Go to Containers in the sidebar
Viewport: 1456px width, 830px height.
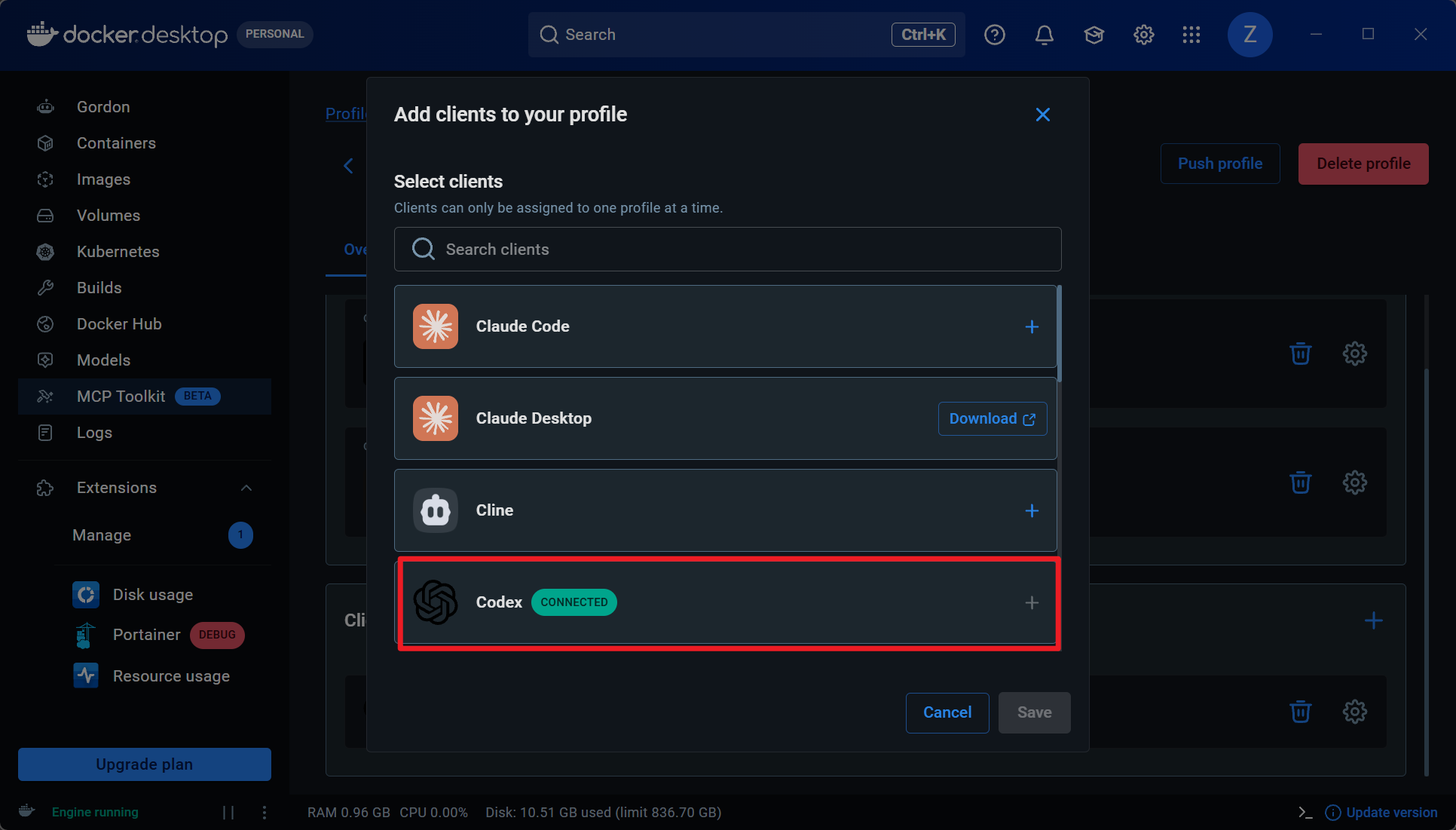[116, 143]
